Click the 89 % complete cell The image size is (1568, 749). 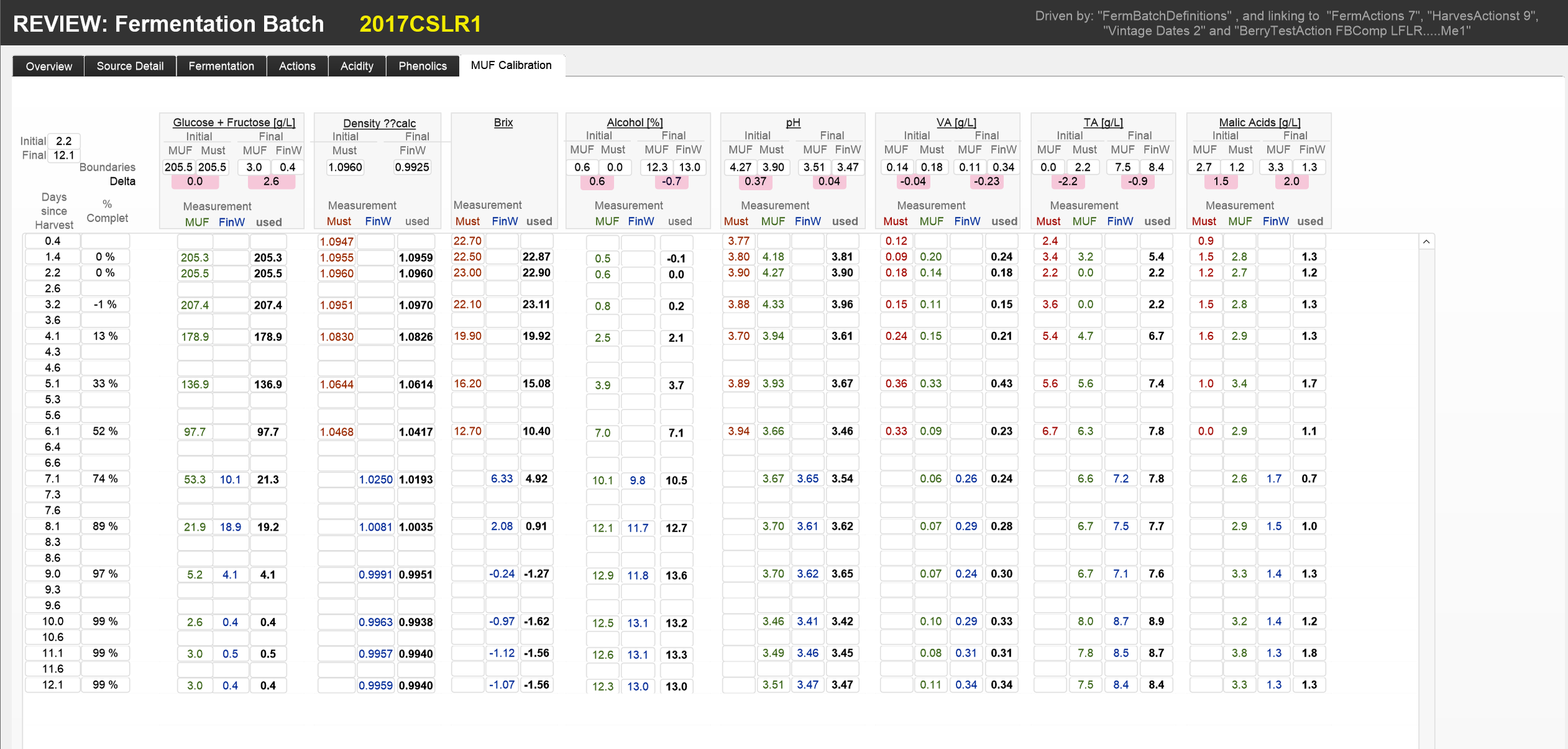[105, 526]
